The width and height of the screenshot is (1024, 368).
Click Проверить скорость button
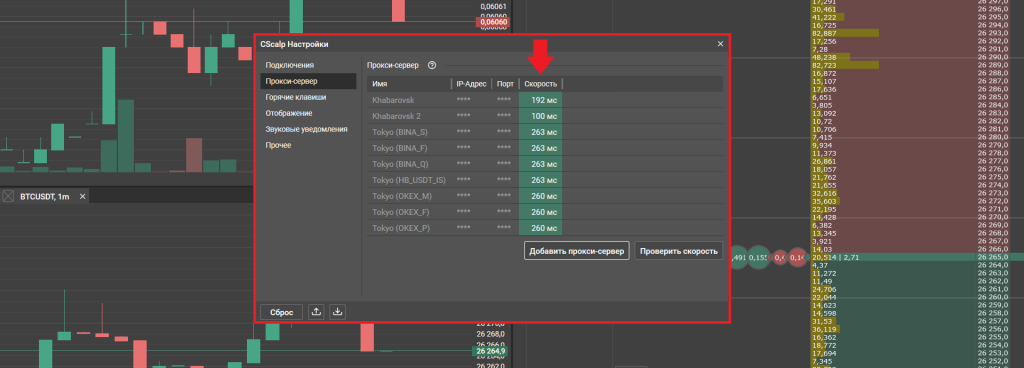(x=679, y=251)
